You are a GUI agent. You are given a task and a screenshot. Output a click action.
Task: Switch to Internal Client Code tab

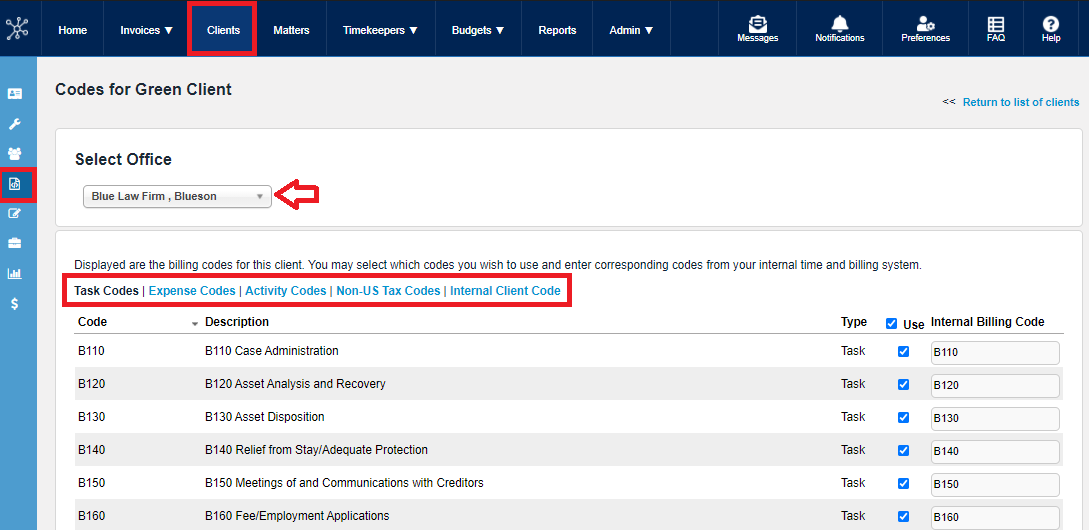[506, 291]
